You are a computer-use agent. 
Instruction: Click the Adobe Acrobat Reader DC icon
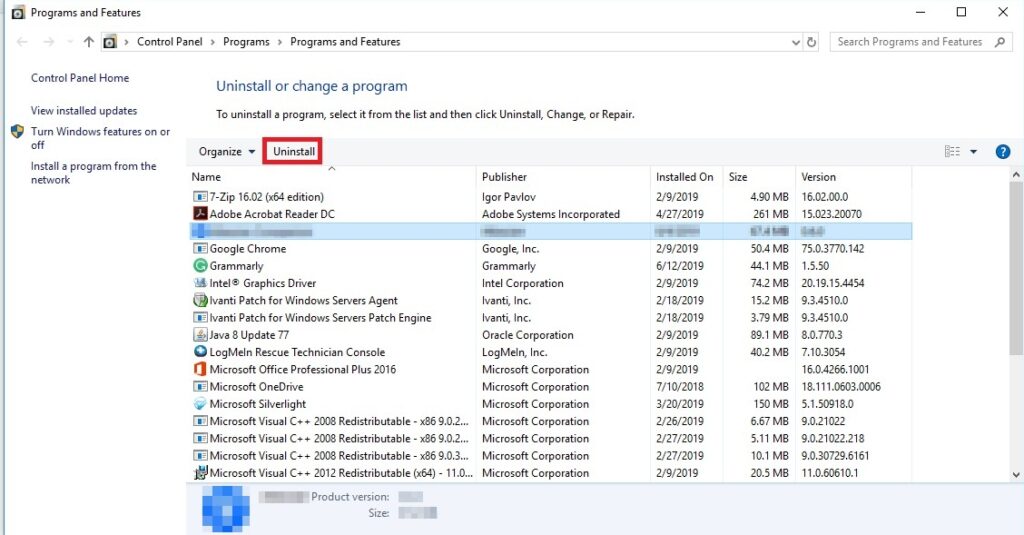pyautogui.click(x=200, y=214)
